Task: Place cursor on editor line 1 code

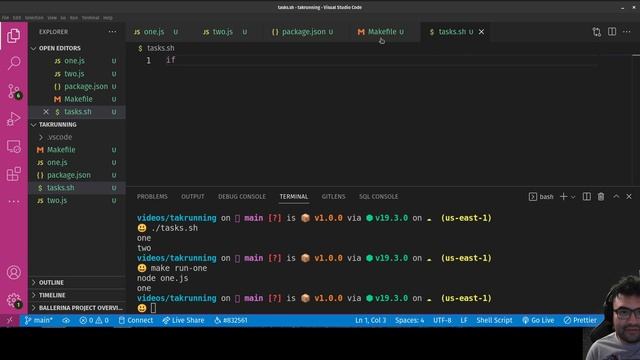Action: tap(171, 60)
